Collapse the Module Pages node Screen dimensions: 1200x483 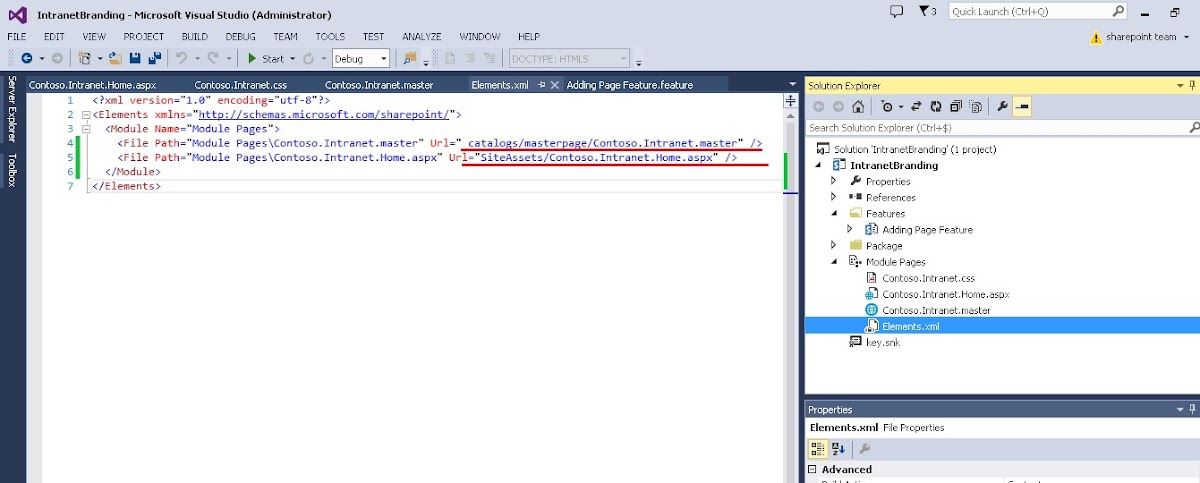(x=835, y=261)
